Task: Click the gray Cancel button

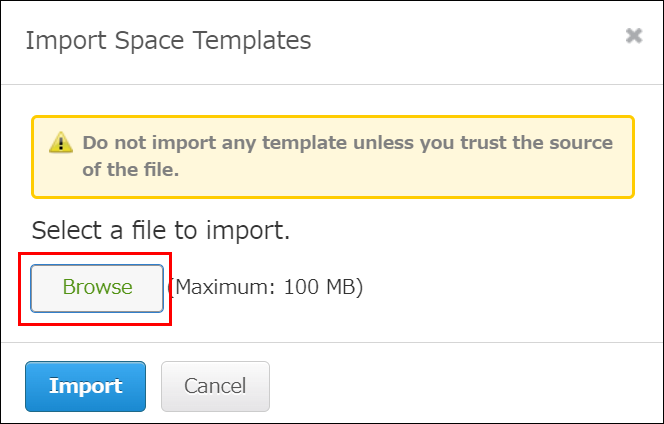Action: click(x=214, y=387)
